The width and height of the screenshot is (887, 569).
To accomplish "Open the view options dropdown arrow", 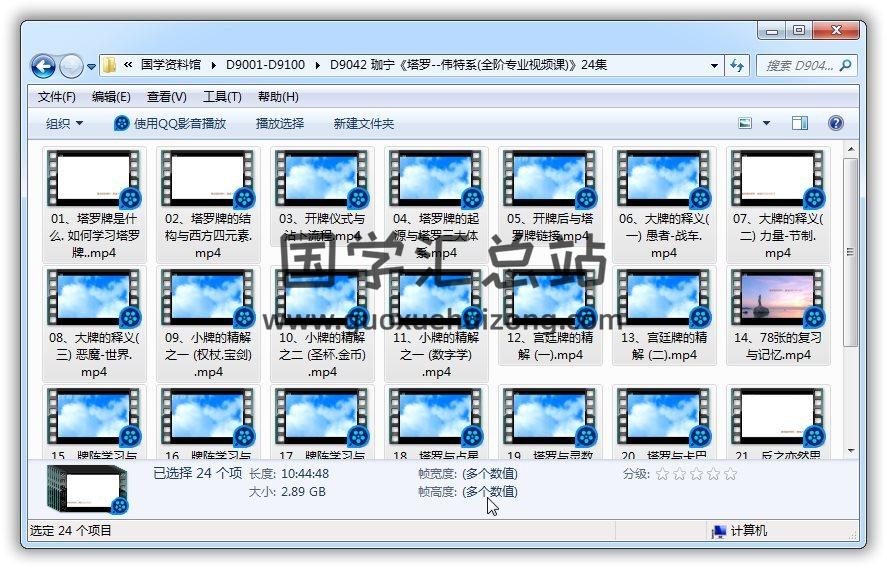I will tap(767, 123).
